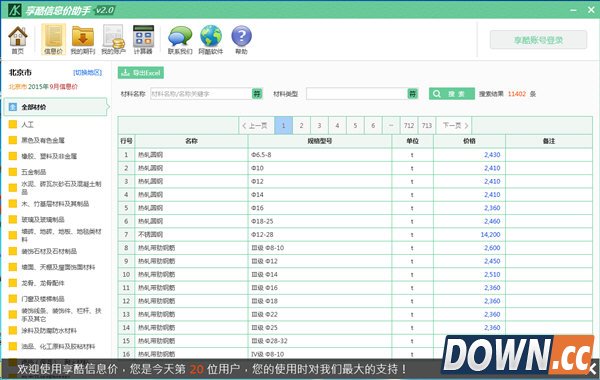This screenshot has width=600, height=380.
Task: Click price 2,430 in row 1
Action: tap(492, 155)
